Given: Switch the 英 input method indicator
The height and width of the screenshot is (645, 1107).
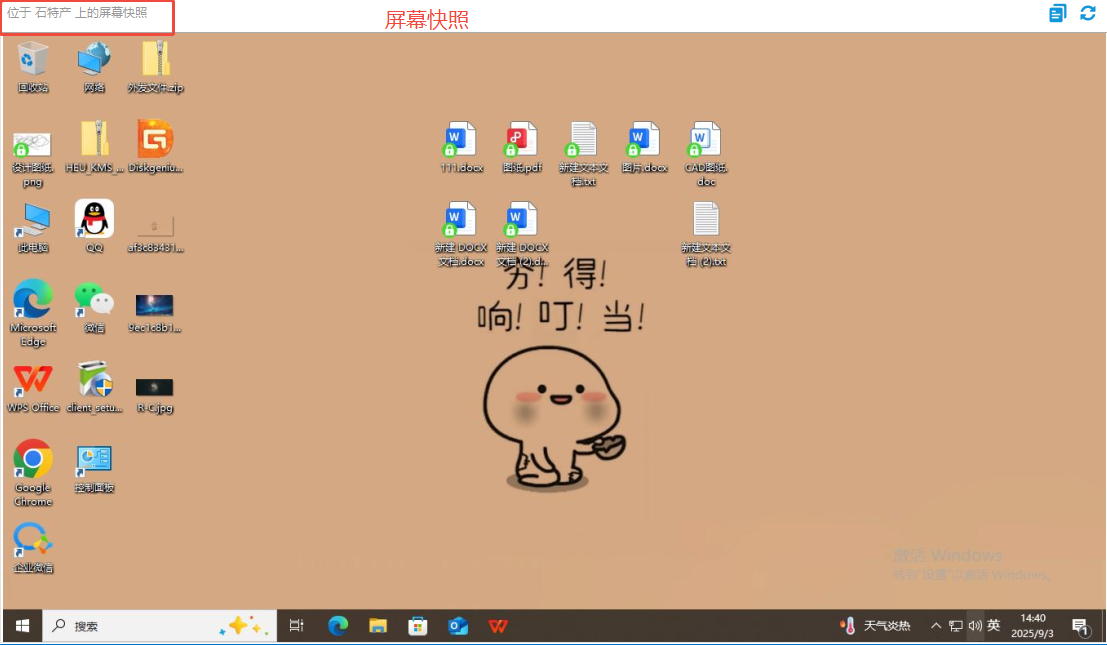Looking at the screenshot, I should (x=993, y=625).
